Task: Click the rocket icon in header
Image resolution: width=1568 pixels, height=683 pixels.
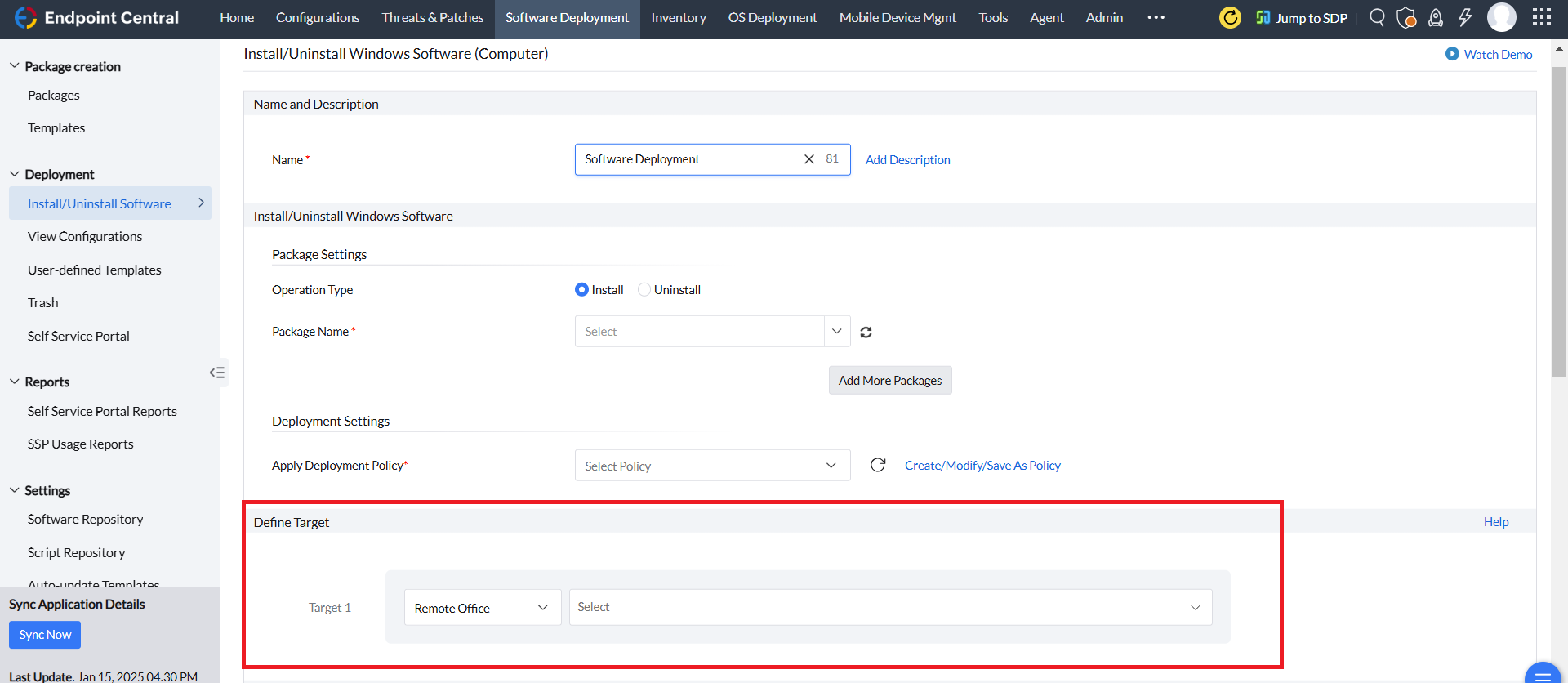Action: 1436,17
